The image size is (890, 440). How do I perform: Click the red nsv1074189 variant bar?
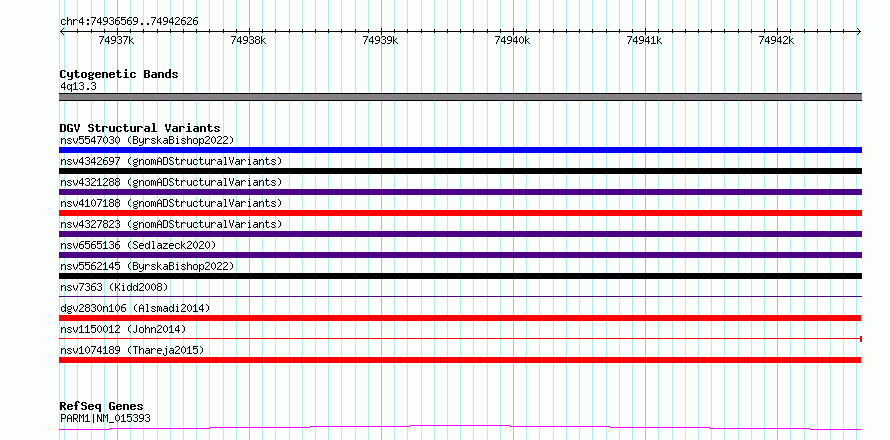click(460, 360)
